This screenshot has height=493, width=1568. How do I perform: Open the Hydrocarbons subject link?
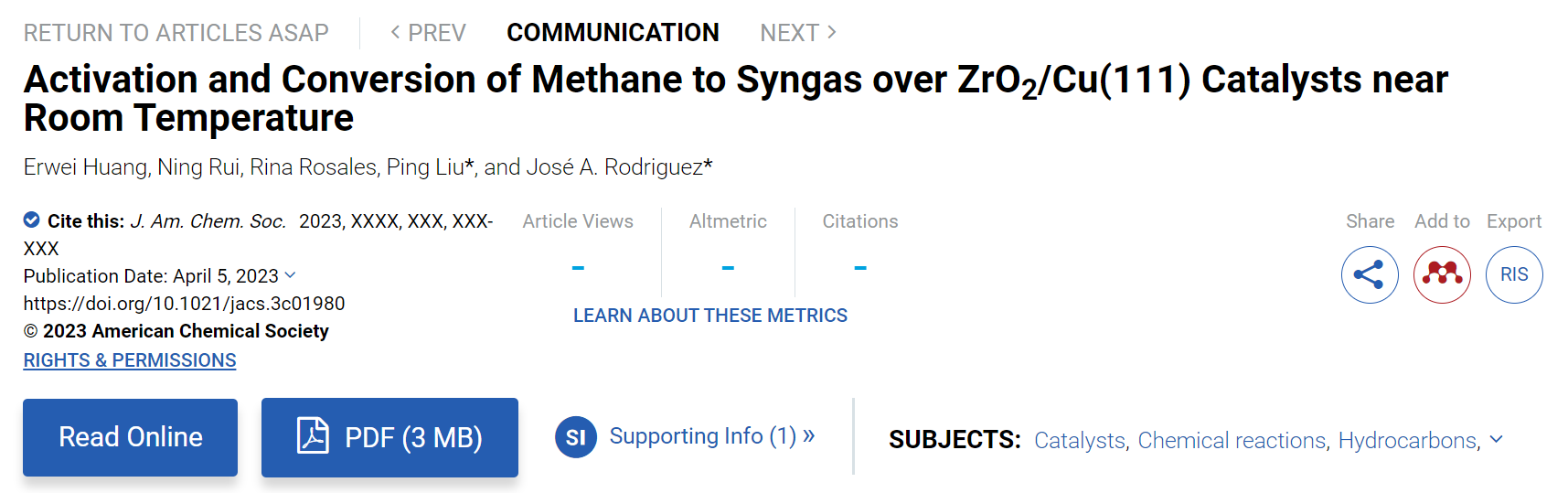(x=1407, y=440)
